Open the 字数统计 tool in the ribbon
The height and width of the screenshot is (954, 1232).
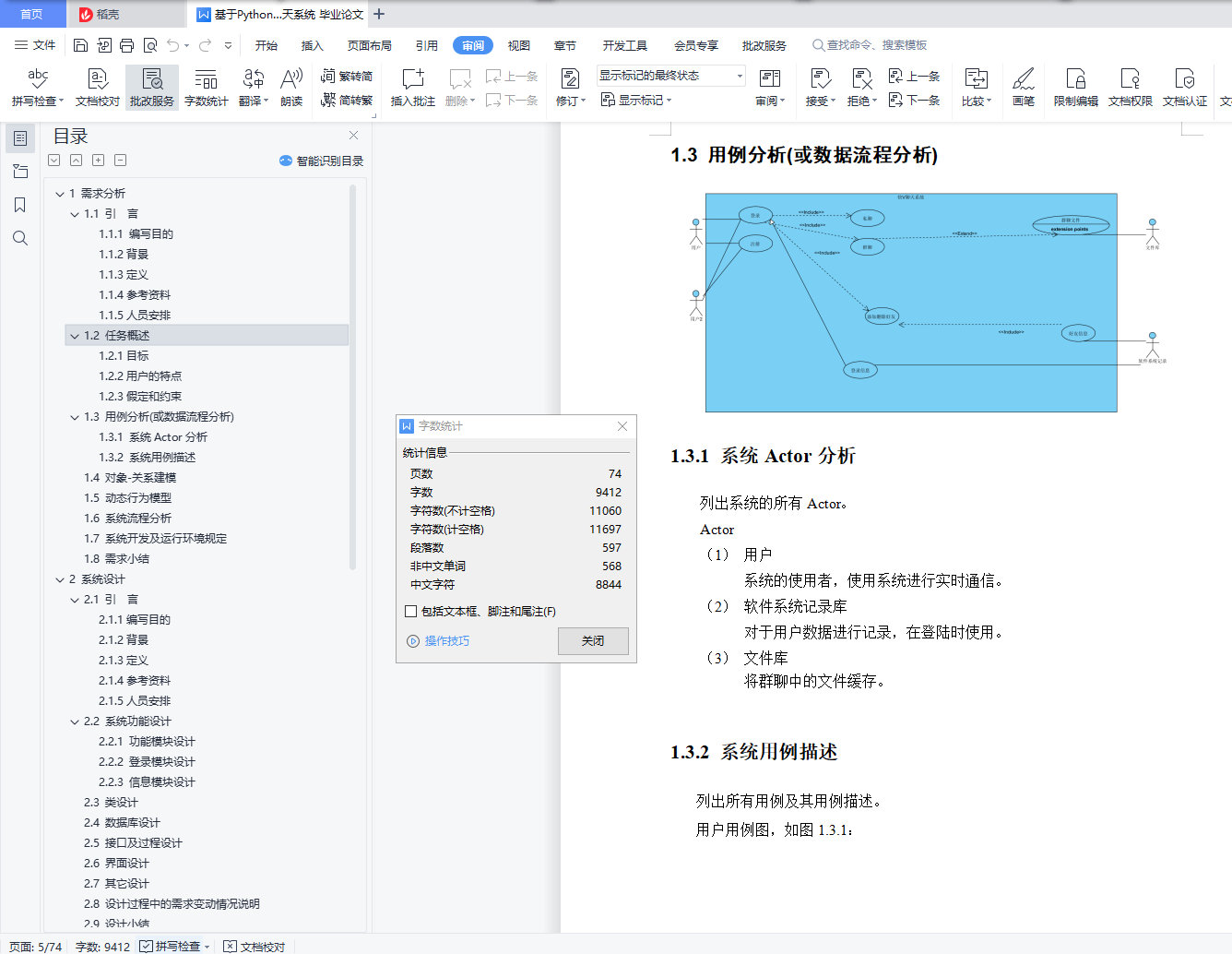tap(207, 88)
